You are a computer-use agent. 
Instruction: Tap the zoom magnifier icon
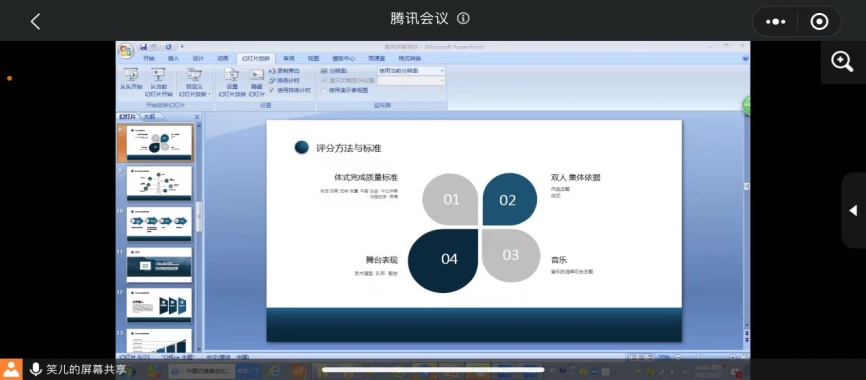click(842, 62)
